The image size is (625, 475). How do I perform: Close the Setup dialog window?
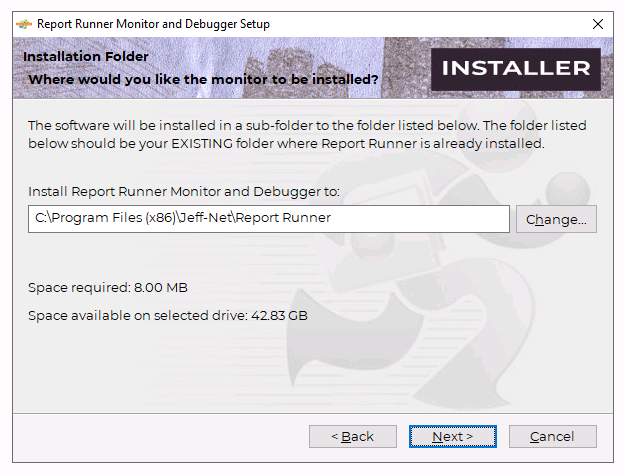click(598, 23)
